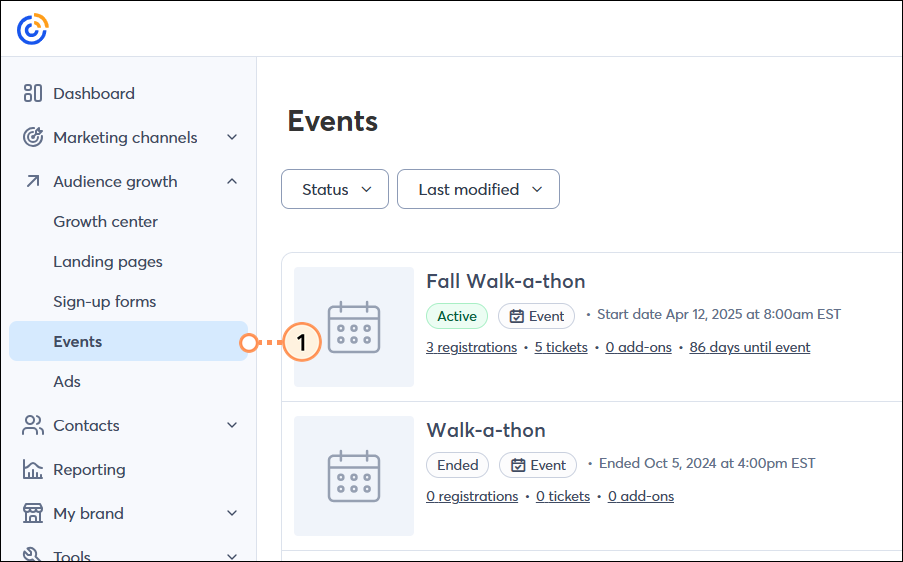The image size is (903, 562).
Task: Select Events in the sidebar
Action: pos(128,341)
